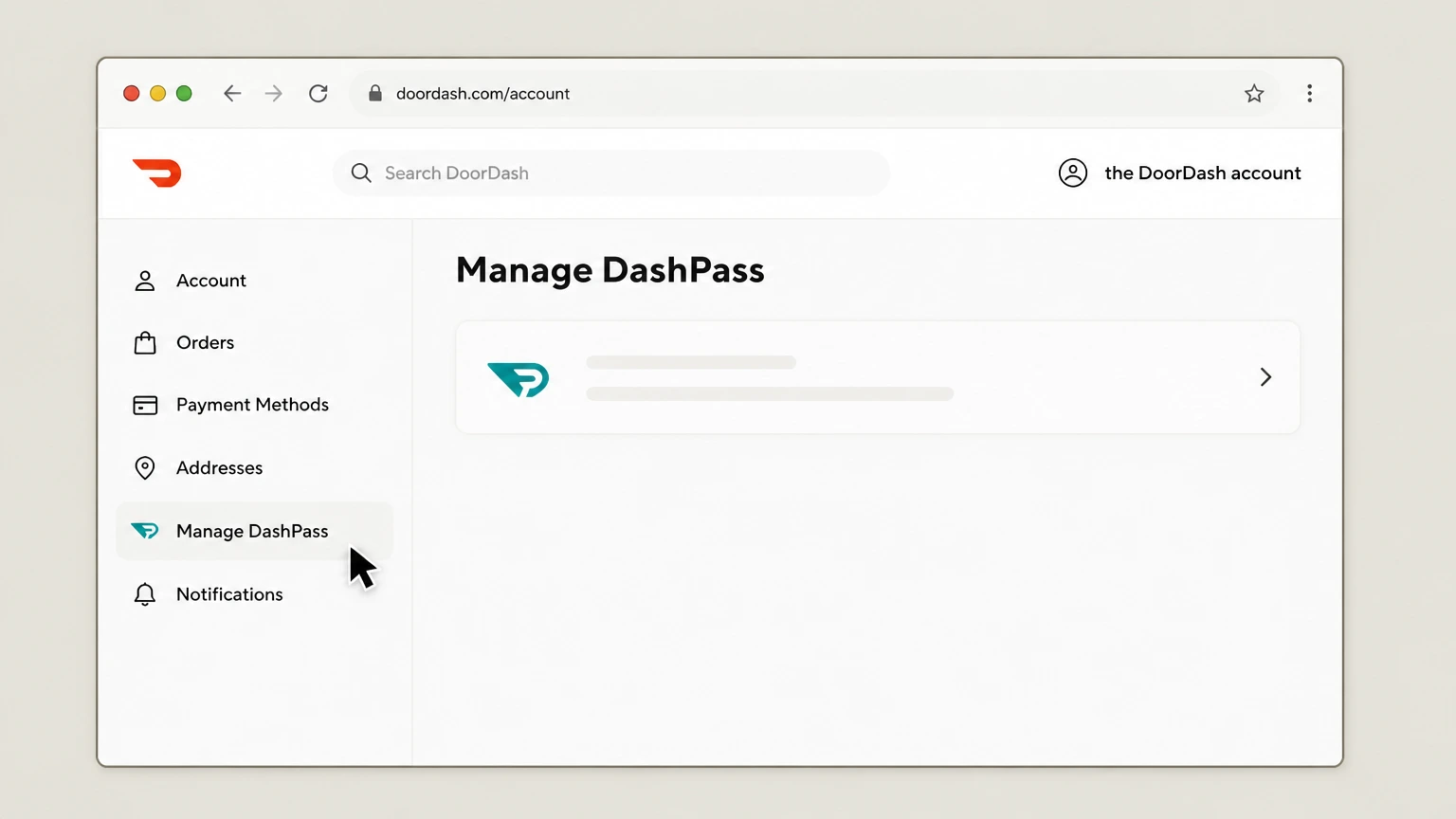This screenshot has height=819, width=1456.
Task: Click the Notifications bell icon
Action: (x=145, y=594)
